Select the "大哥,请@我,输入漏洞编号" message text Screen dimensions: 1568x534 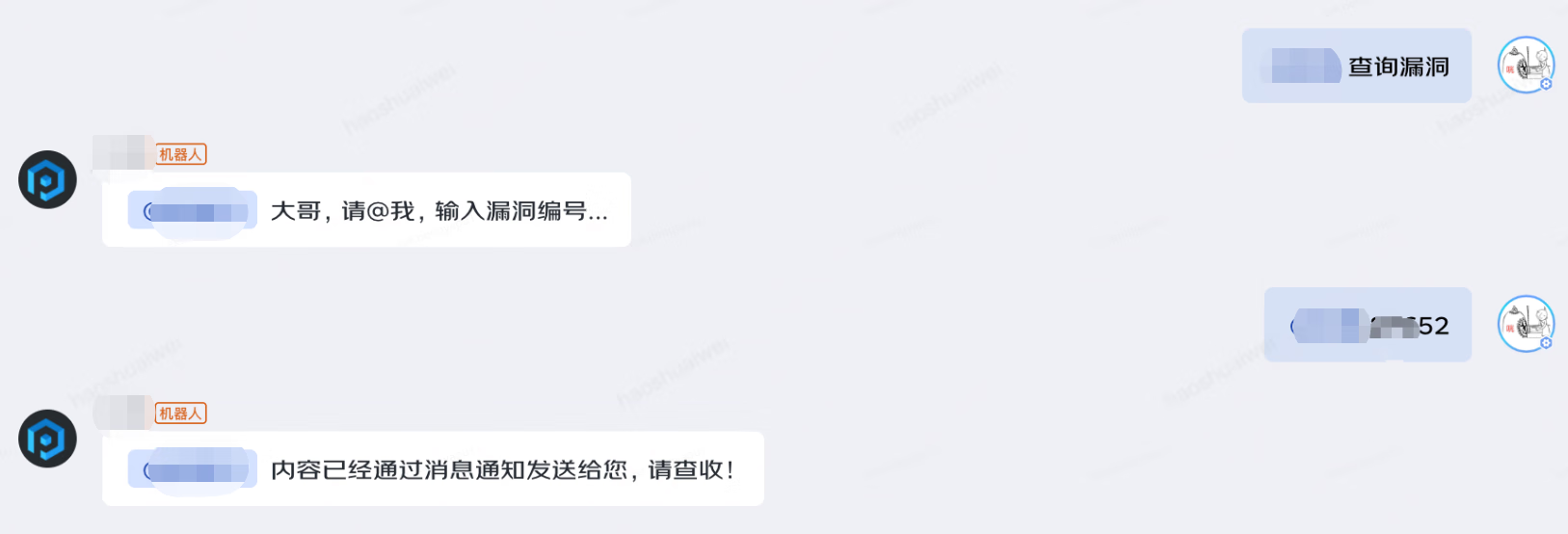coord(439,211)
